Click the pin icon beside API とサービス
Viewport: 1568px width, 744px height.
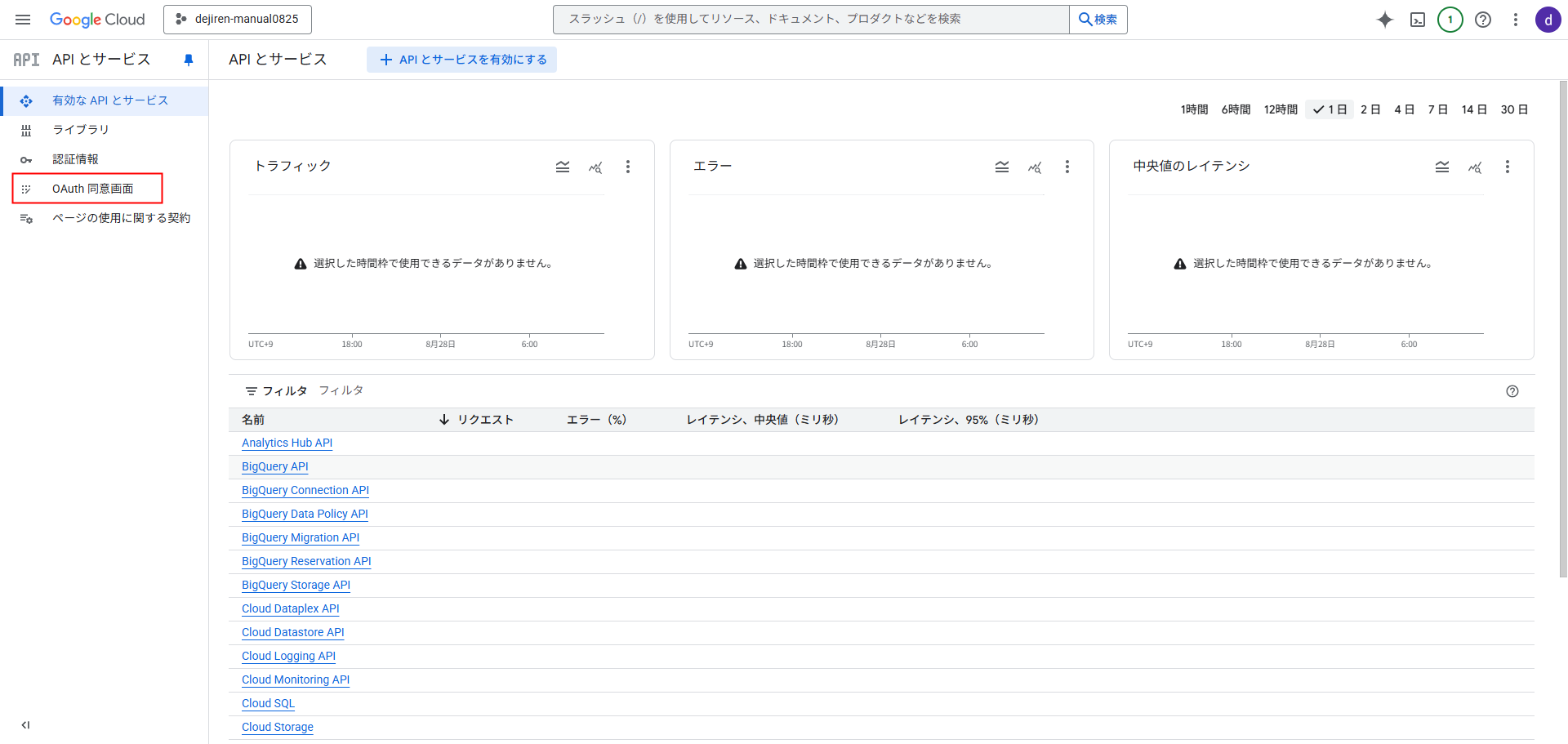coord(189,60)
